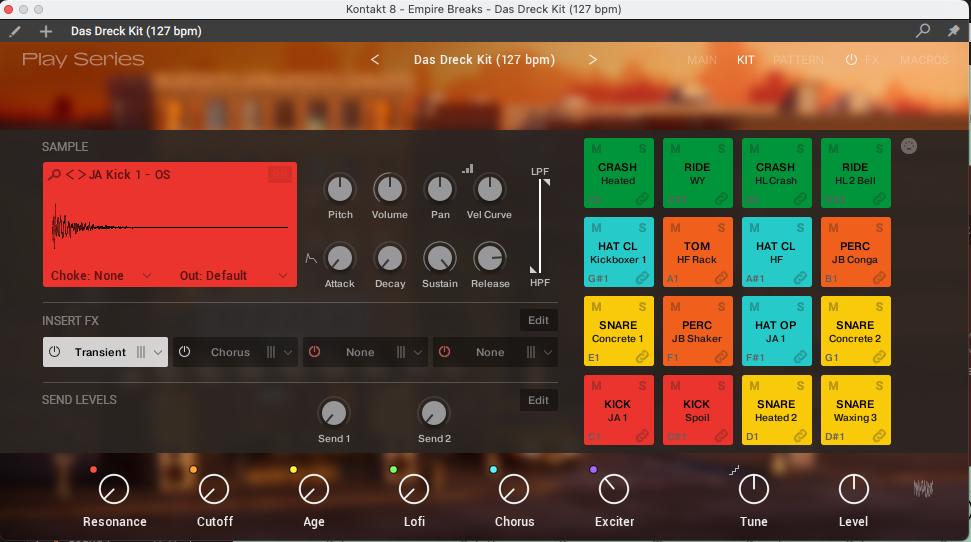Solo the HAT CL HF pad
Image resolution: width=971 pixels, height=542 pixels.
pyautogui.click(x=800, y=228)
